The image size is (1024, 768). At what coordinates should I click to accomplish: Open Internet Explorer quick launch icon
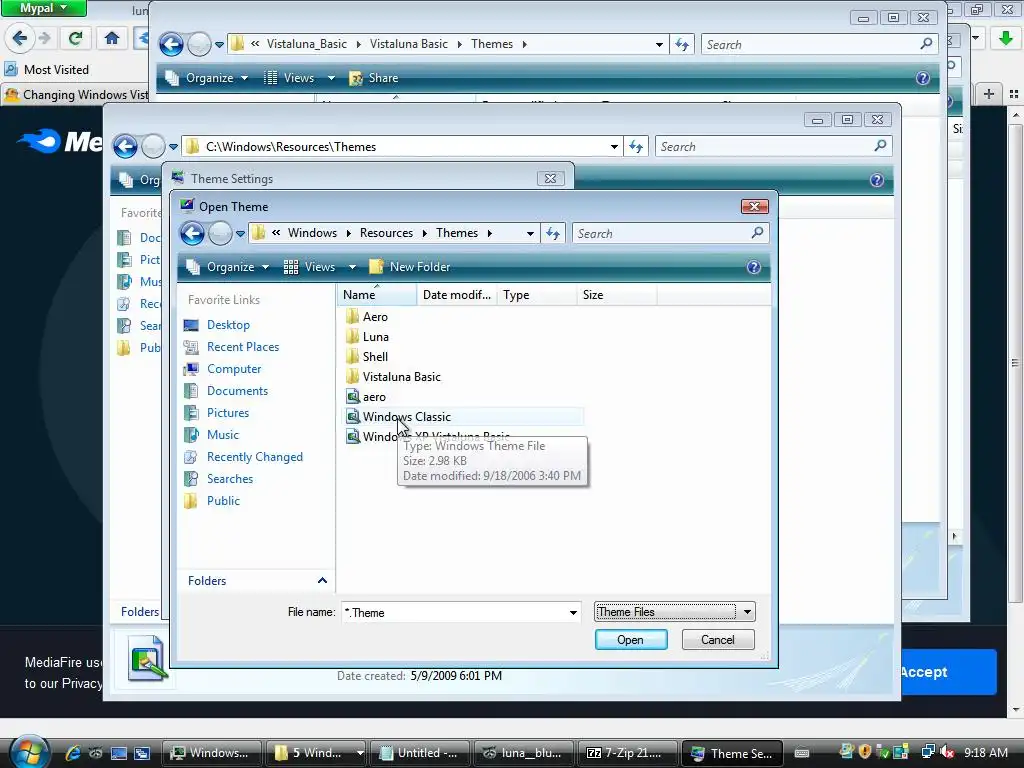click(x=72, y=753)
